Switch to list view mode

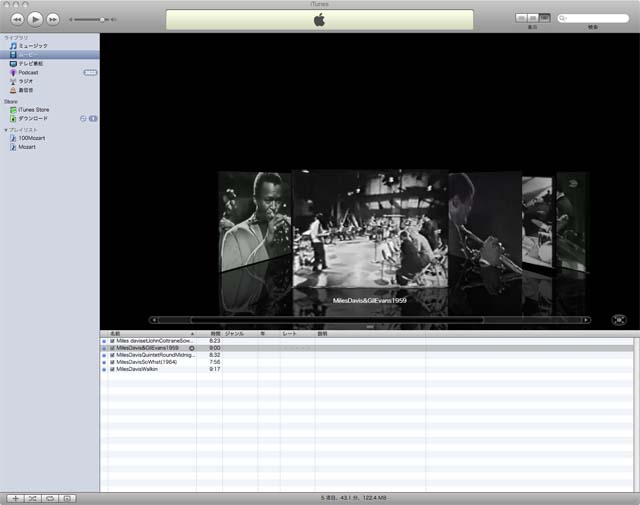521,18
